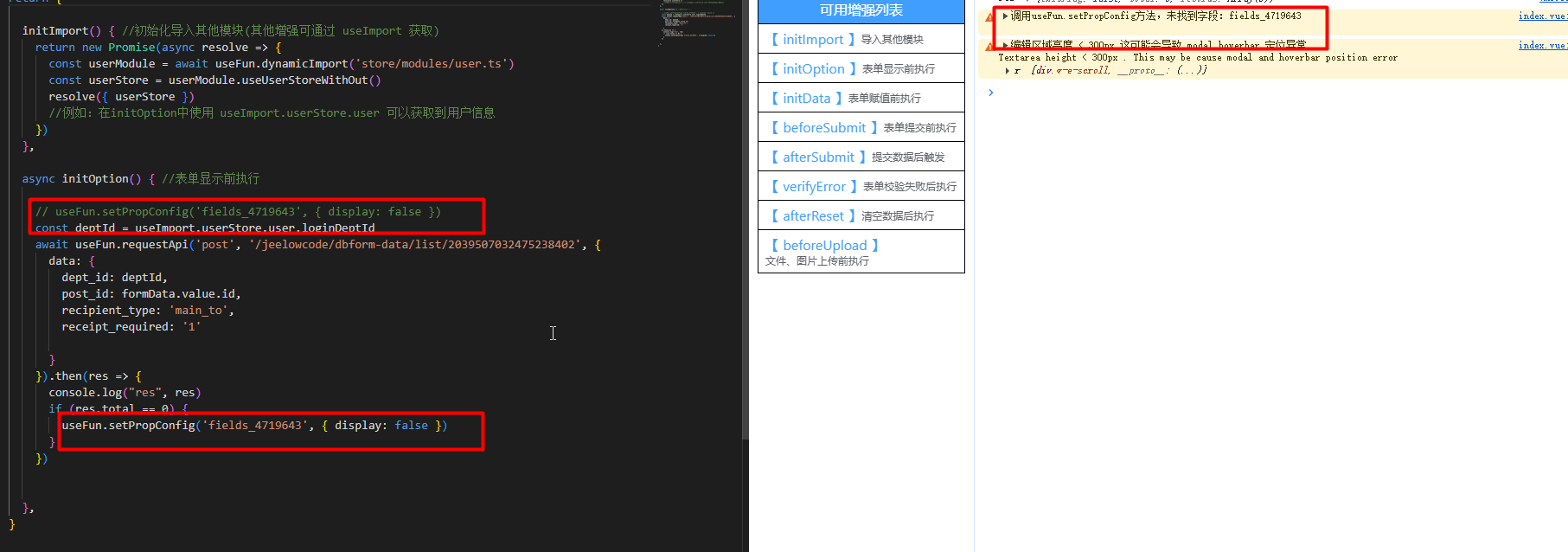The height and width of the screenshot is (552, 1568).
Task: Expand the setPropConfig field-not-found warning
Action: coord(1005,16)
